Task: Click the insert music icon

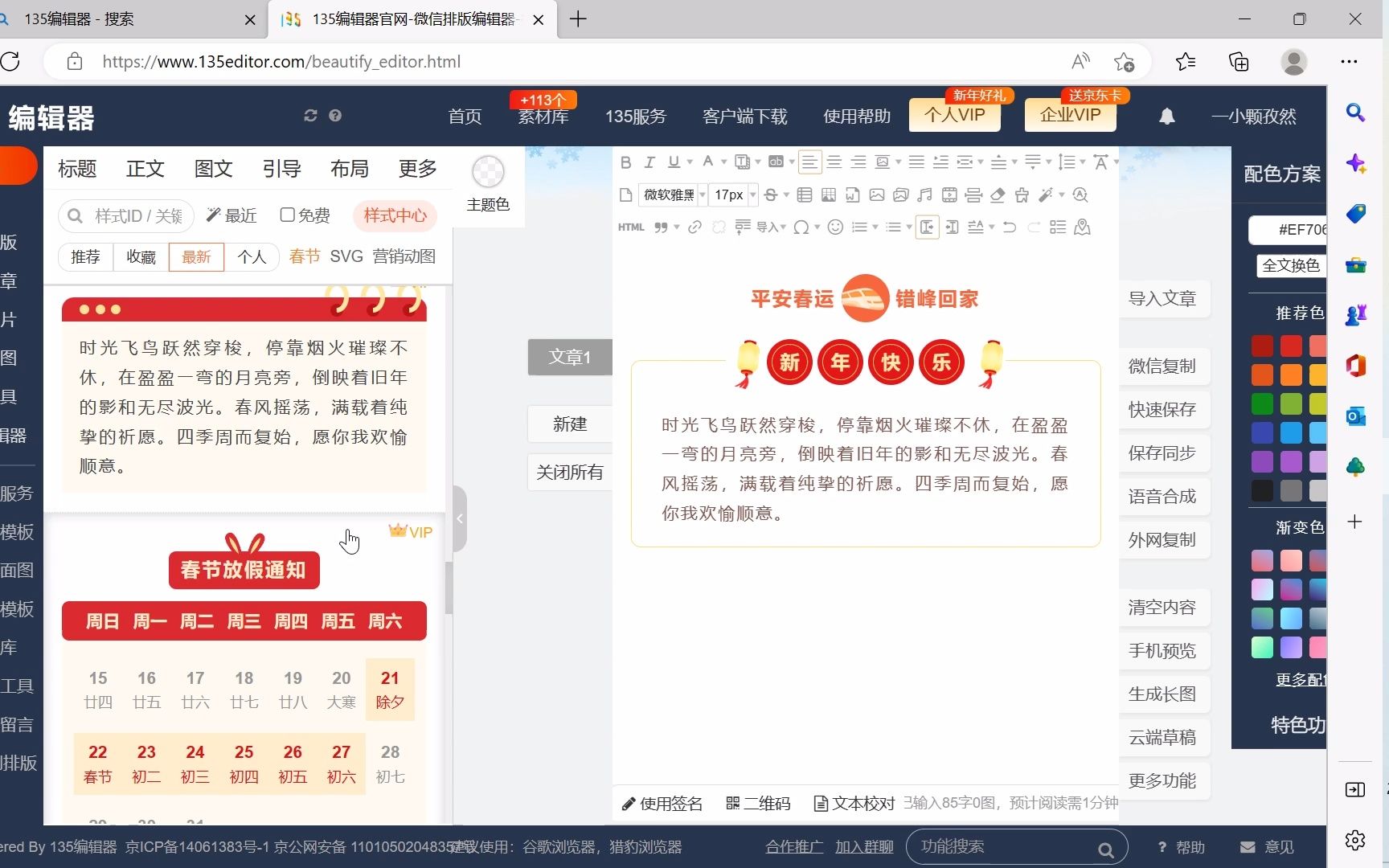Action: [x=925, y=194]
